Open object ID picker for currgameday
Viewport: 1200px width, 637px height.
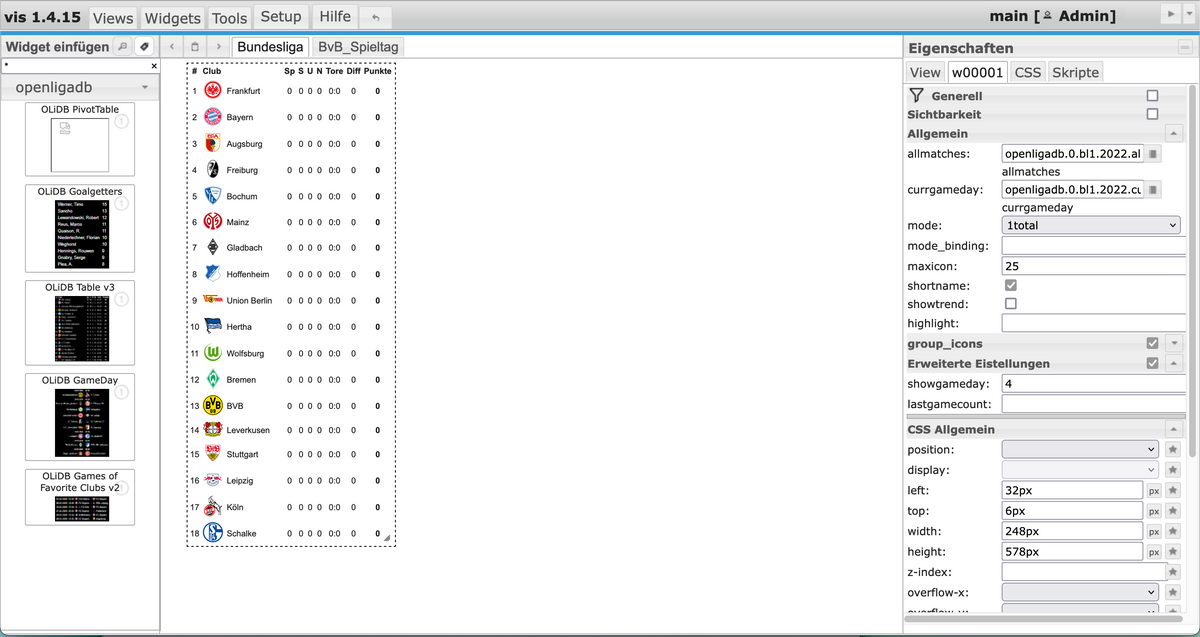(x=1152, y=190)
